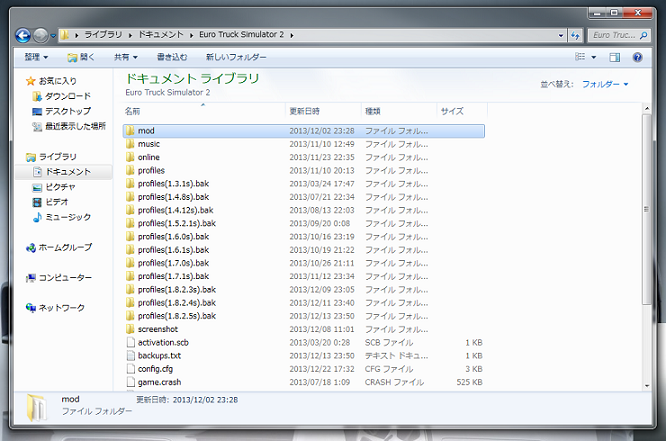666x441 pixels.
Task: Click the refresh button next to the address bar
Action: coord(576,35)
